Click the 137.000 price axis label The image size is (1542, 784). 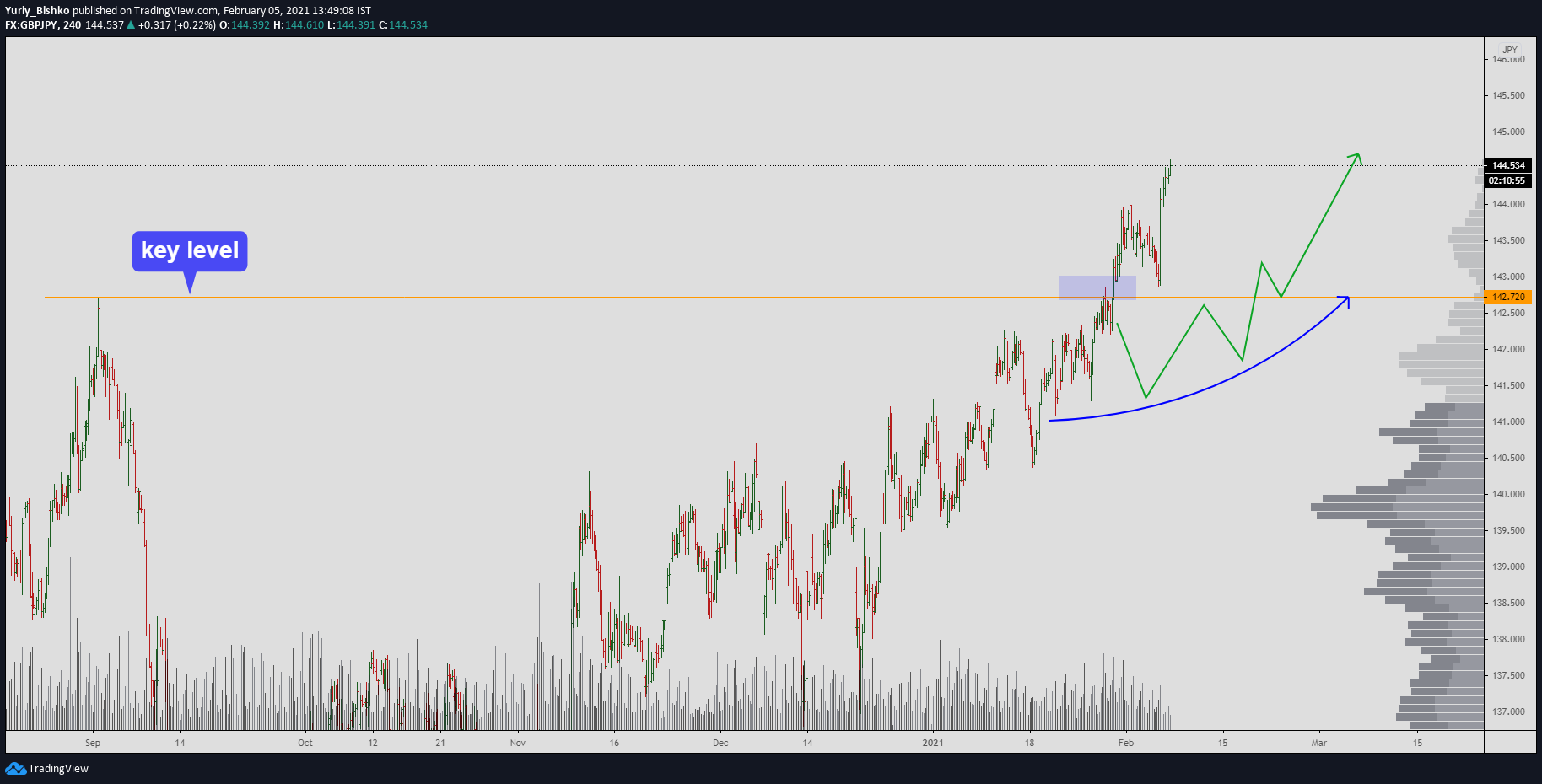pyautogui.click(x=1508, y=712)
